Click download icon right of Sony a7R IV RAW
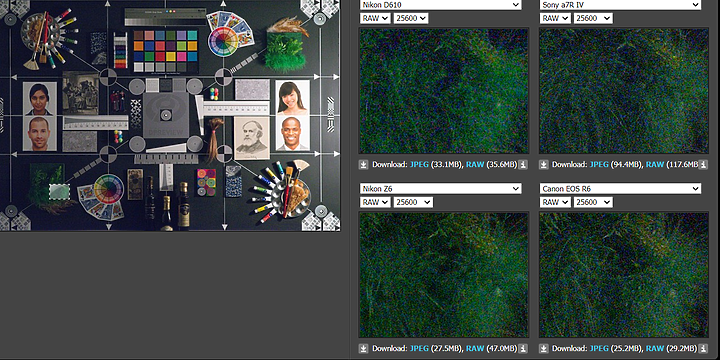720x360 pixels. point(703,164)
